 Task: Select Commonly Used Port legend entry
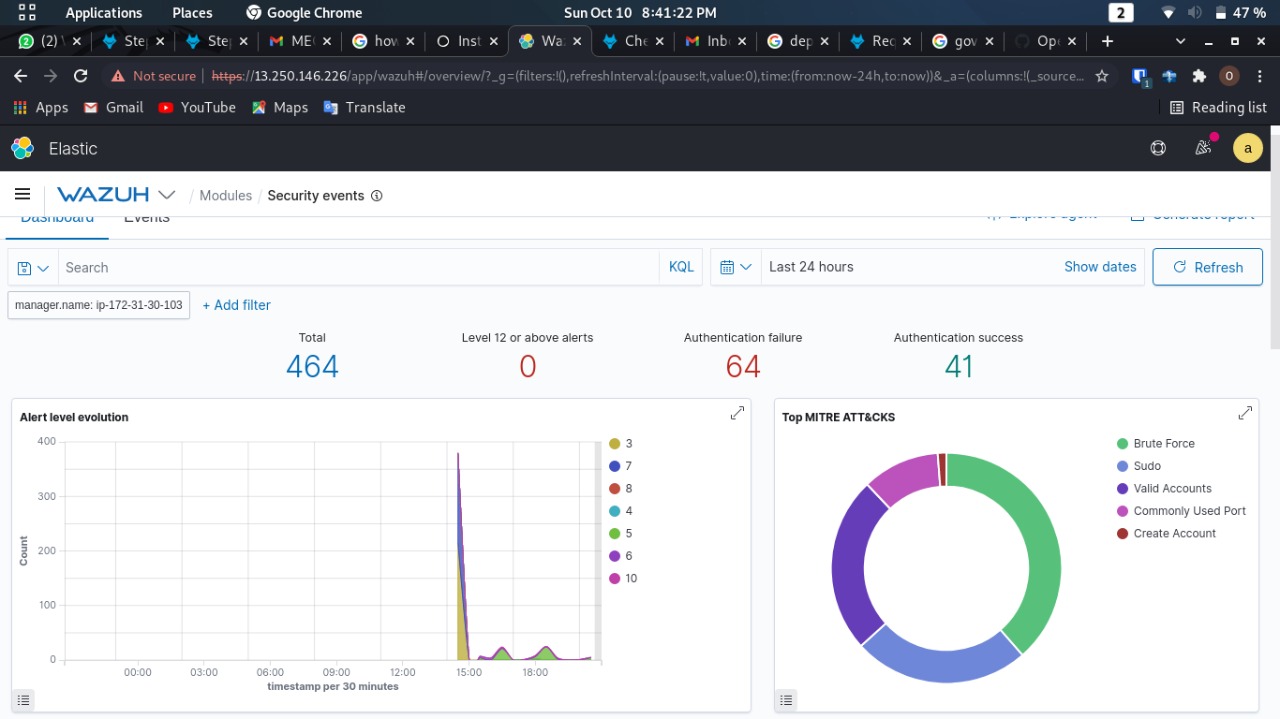(x=1181, y=511)
